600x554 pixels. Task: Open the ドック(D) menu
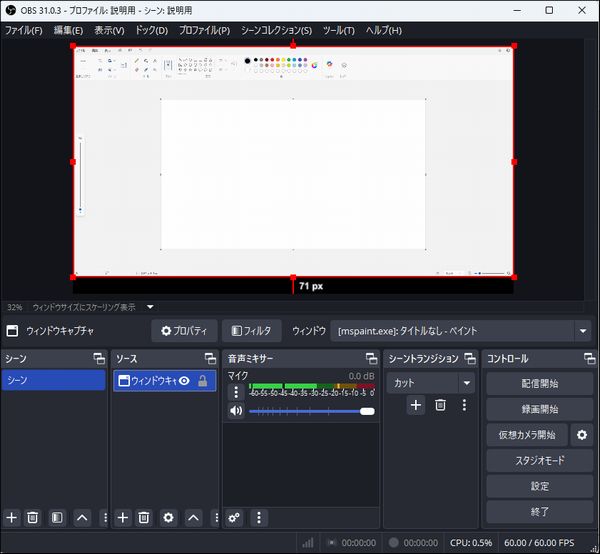[152, 30]
